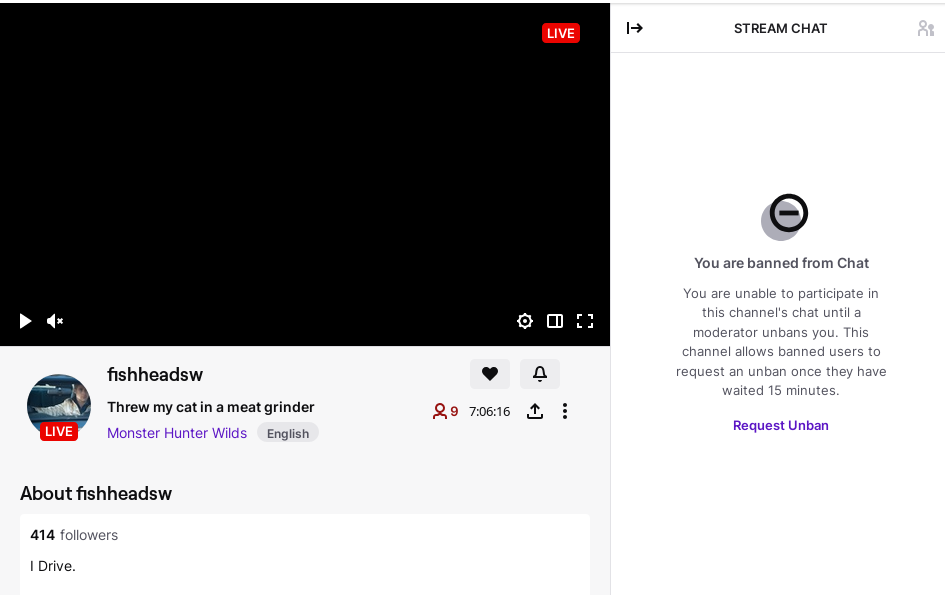The width and height of the screenshot is (945, 595).
Task: Click the fishheadsw channel name
Action: (155, 374)
